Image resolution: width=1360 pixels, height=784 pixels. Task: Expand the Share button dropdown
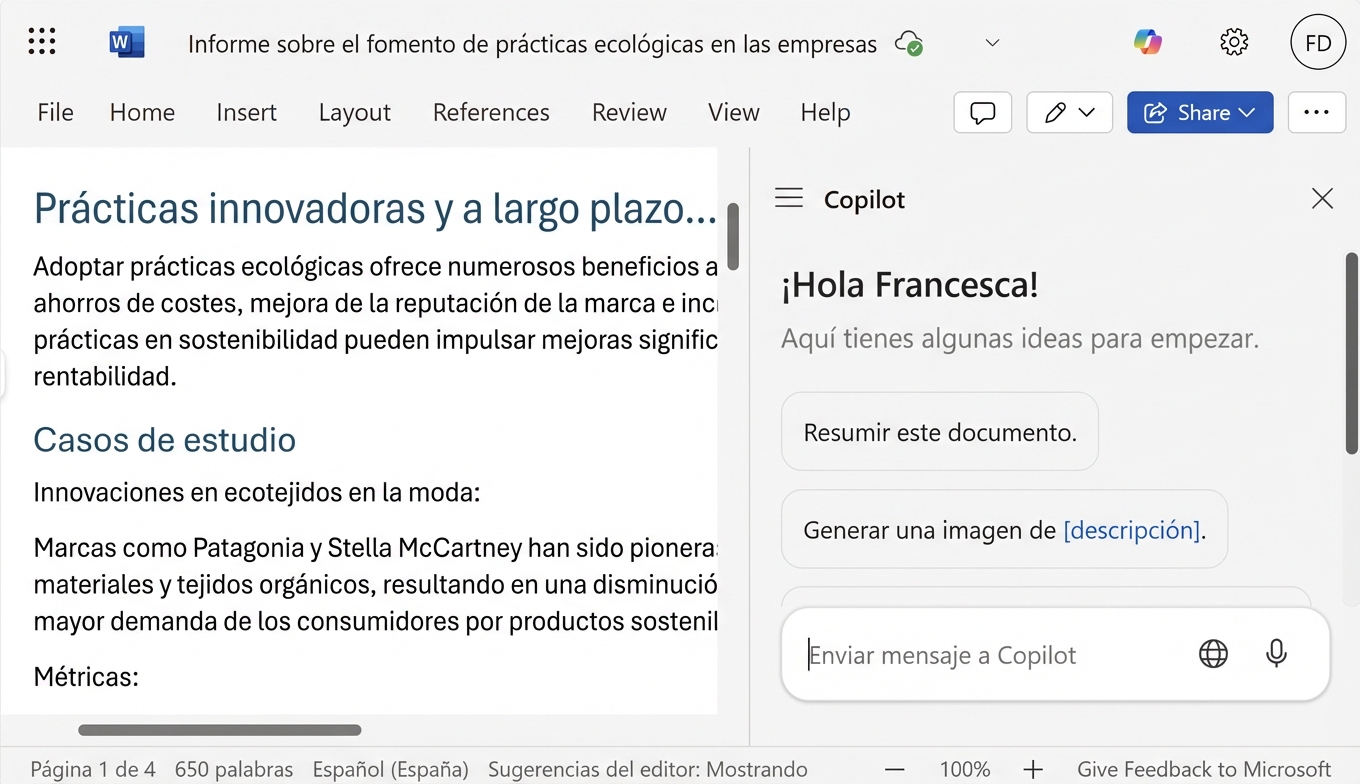(1246, 112)
